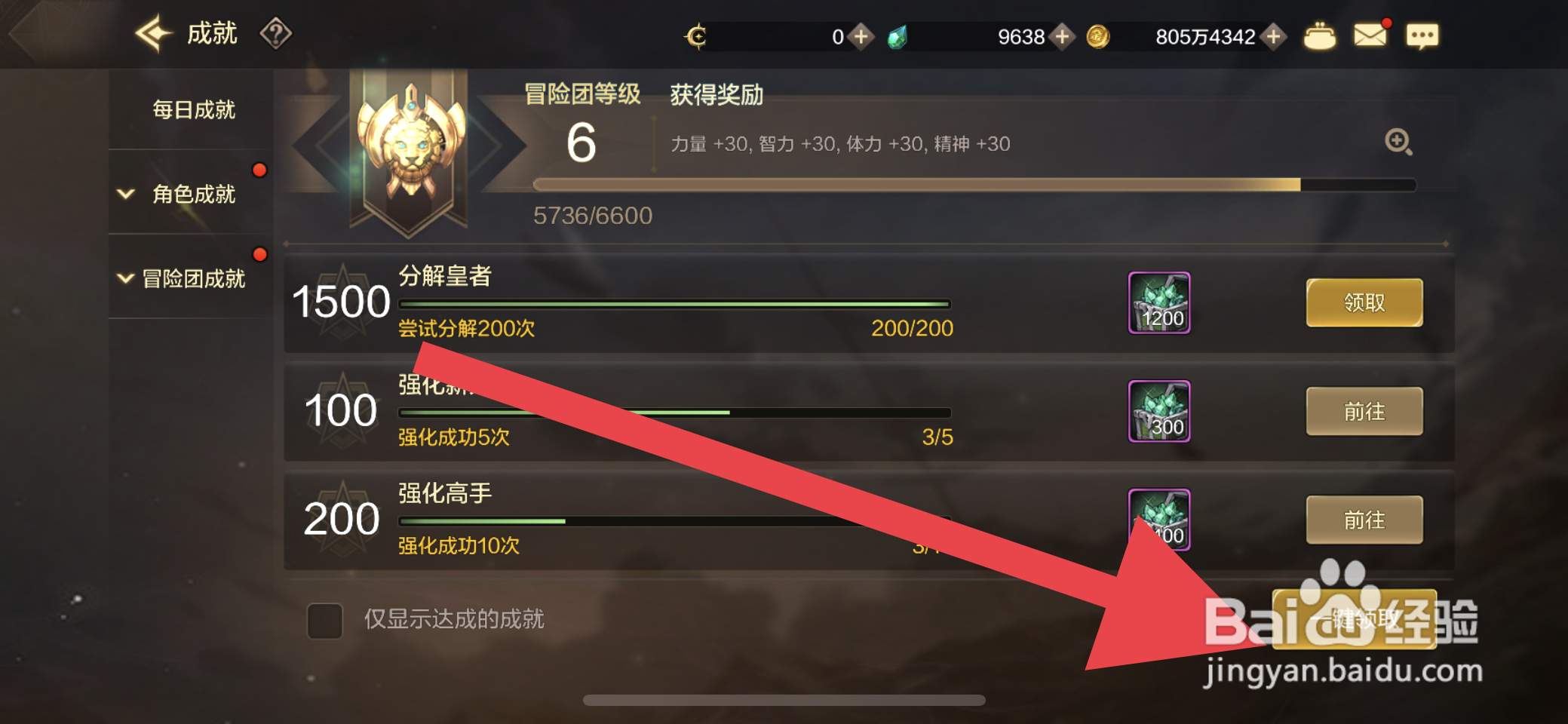The width and height of the screenshot is (1568, 724).
Task: Select the 每日成就 tab
Action: (x=193, y=110)
